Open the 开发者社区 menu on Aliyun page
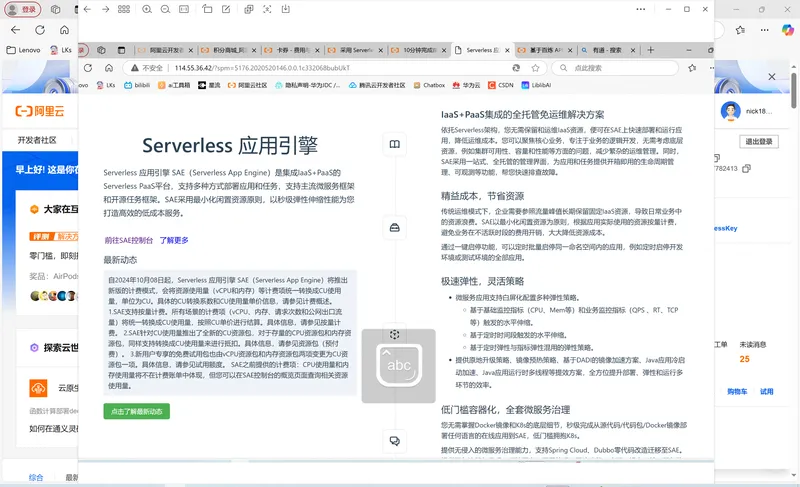The height and width of the screenshot is (487, 800). point(37,140)
